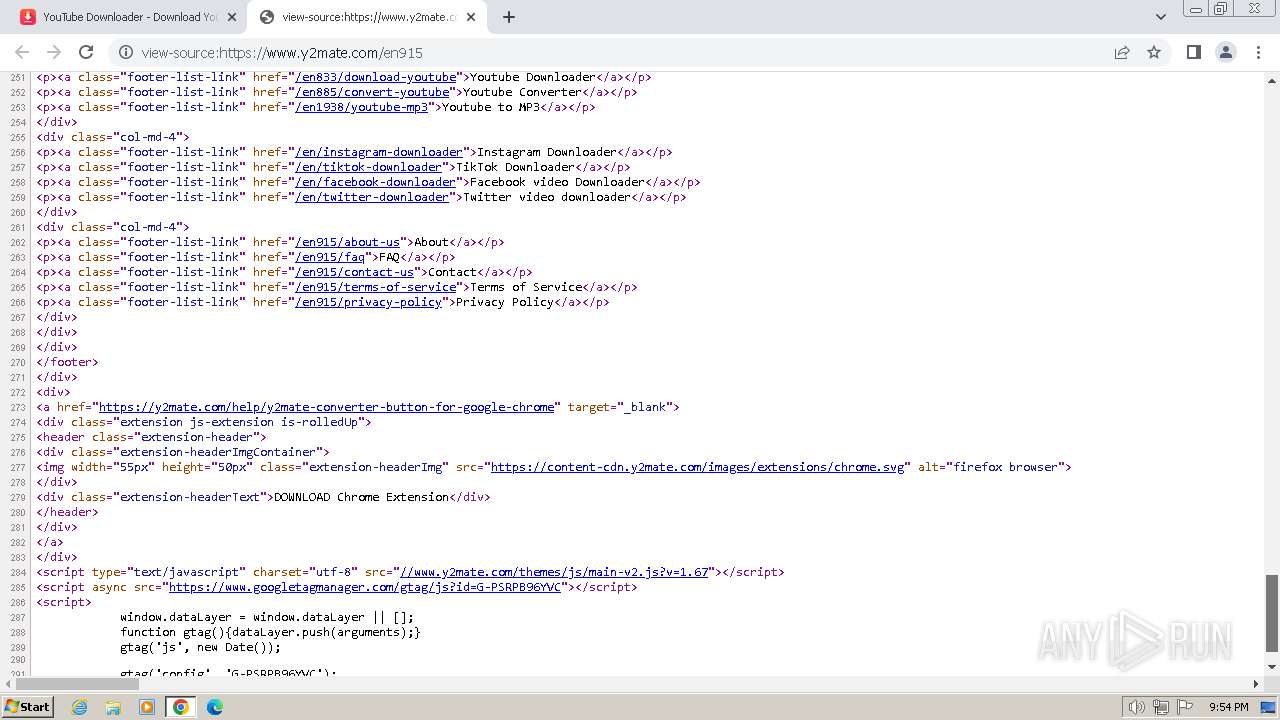Open the Action Center flag tray icon

click(1185, 707)
